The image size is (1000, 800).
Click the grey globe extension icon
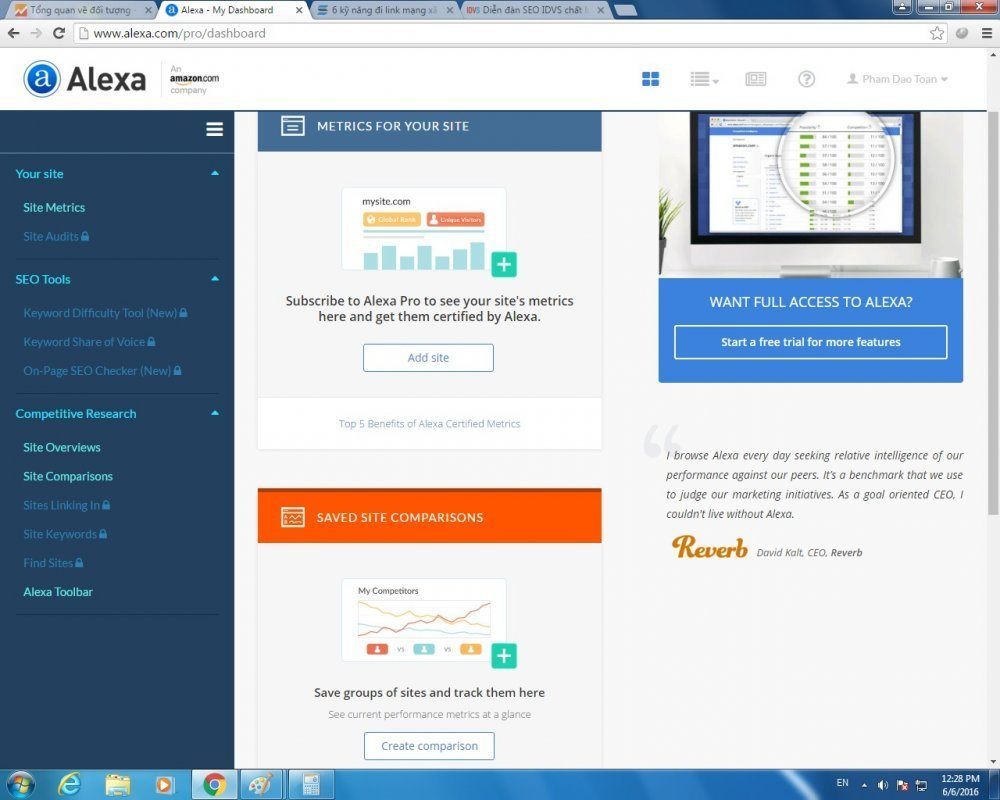pyautogui.click(x=962, y=33)
